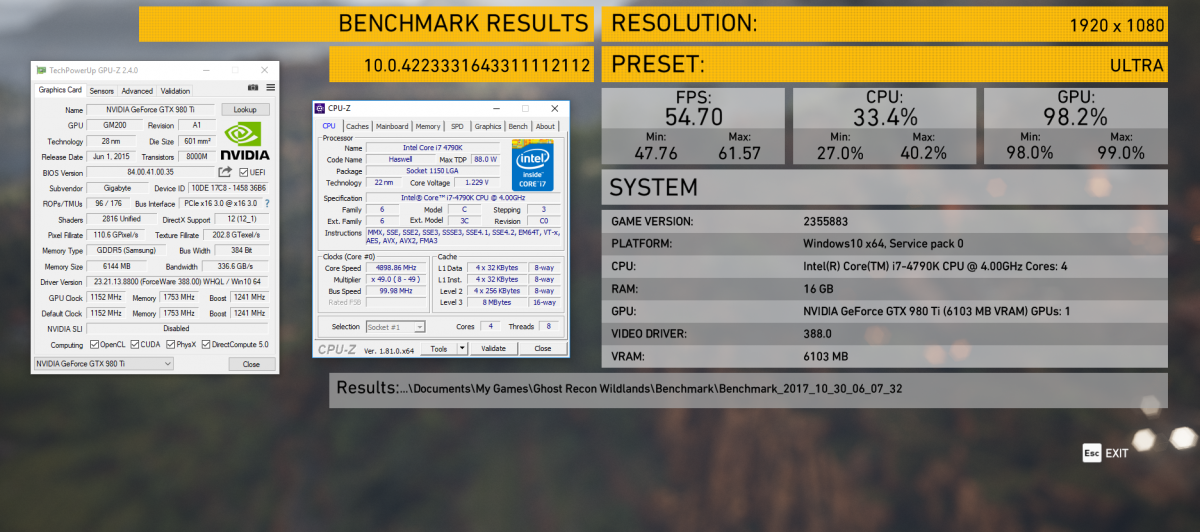The height and width of the screenshot is (532, 1200).
Task: Open the About tab in CPU-Z
Action: (545, 127)
